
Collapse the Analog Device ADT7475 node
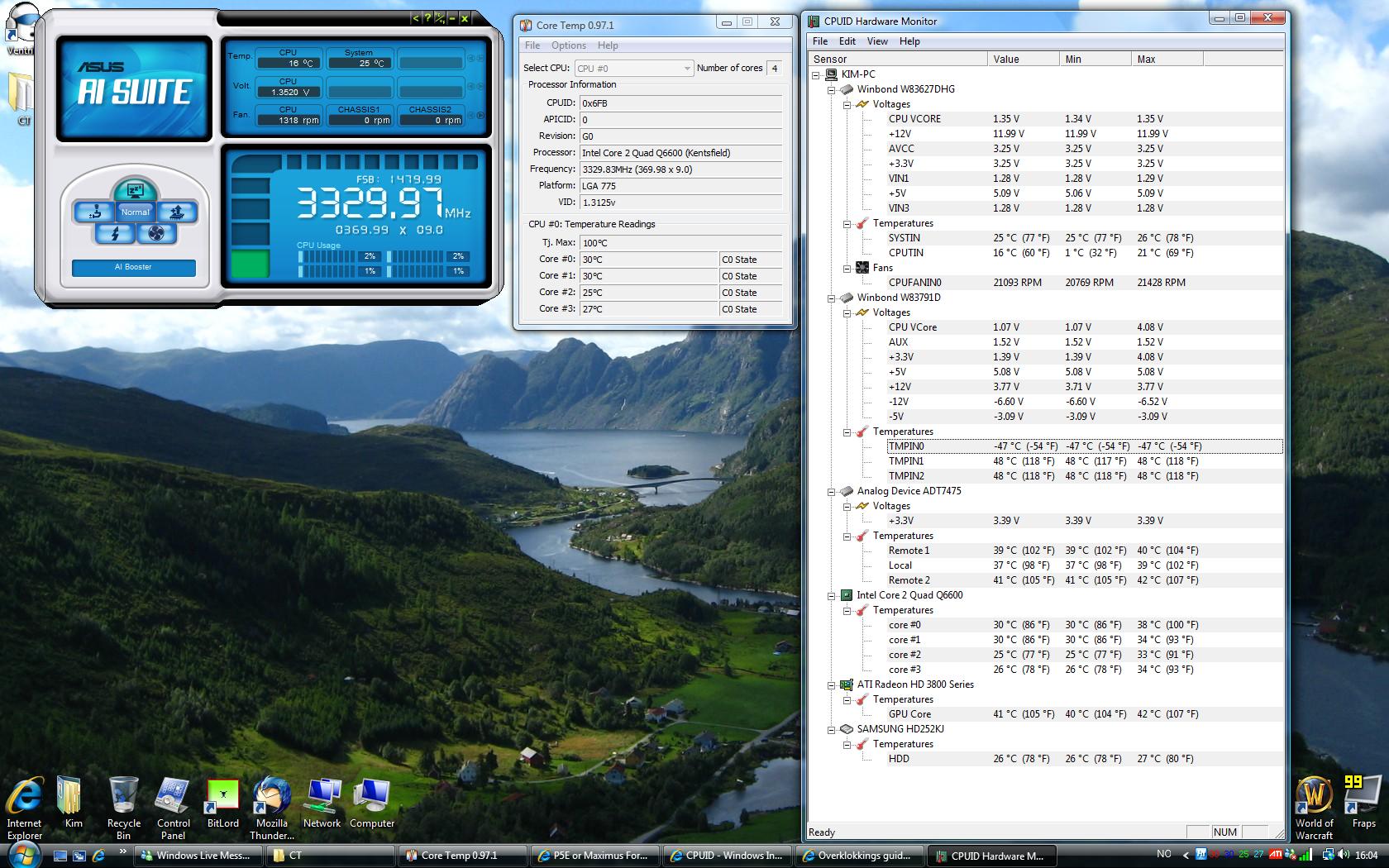[x=832, y=491]
